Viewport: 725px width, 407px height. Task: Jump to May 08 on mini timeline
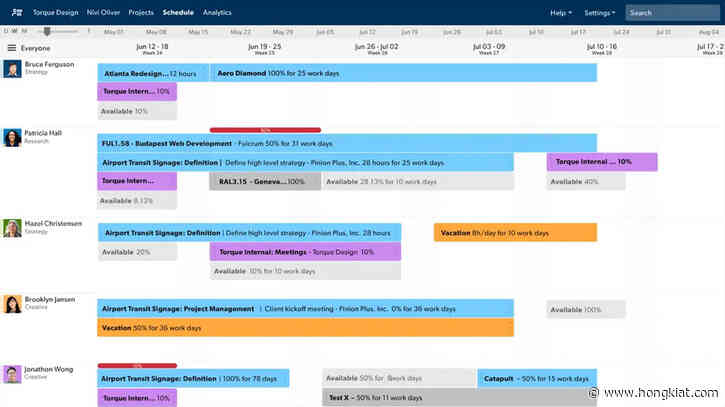(156, 32)
